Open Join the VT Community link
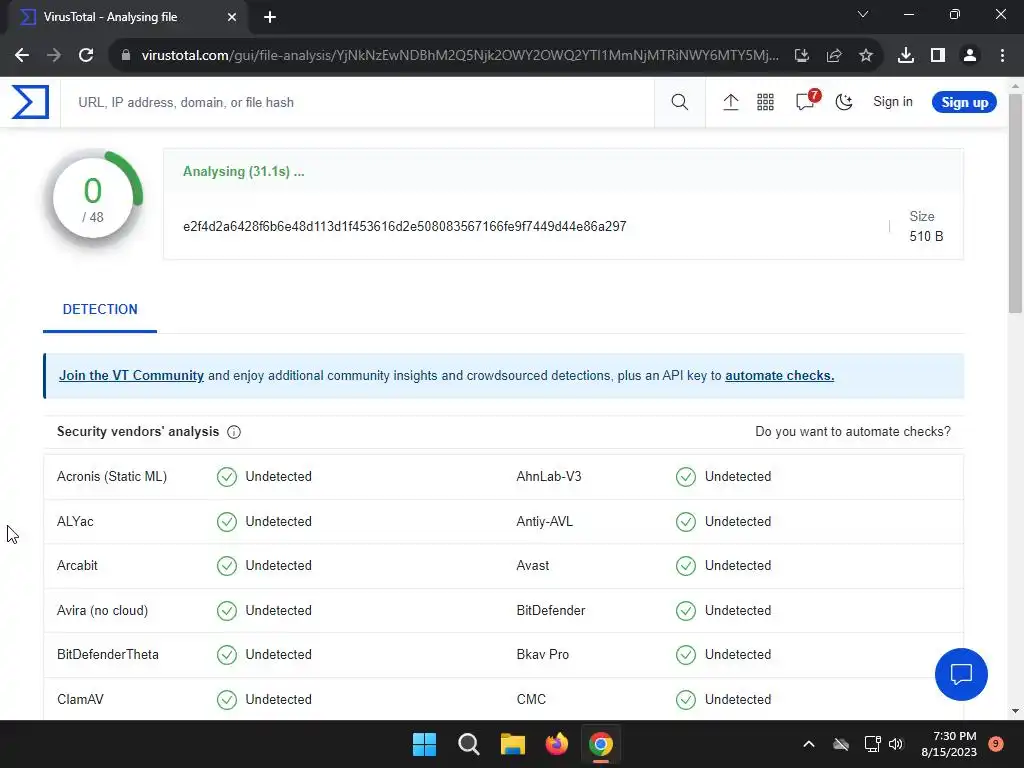This screenshot has height=768, width=1024. tap(131, 376)
